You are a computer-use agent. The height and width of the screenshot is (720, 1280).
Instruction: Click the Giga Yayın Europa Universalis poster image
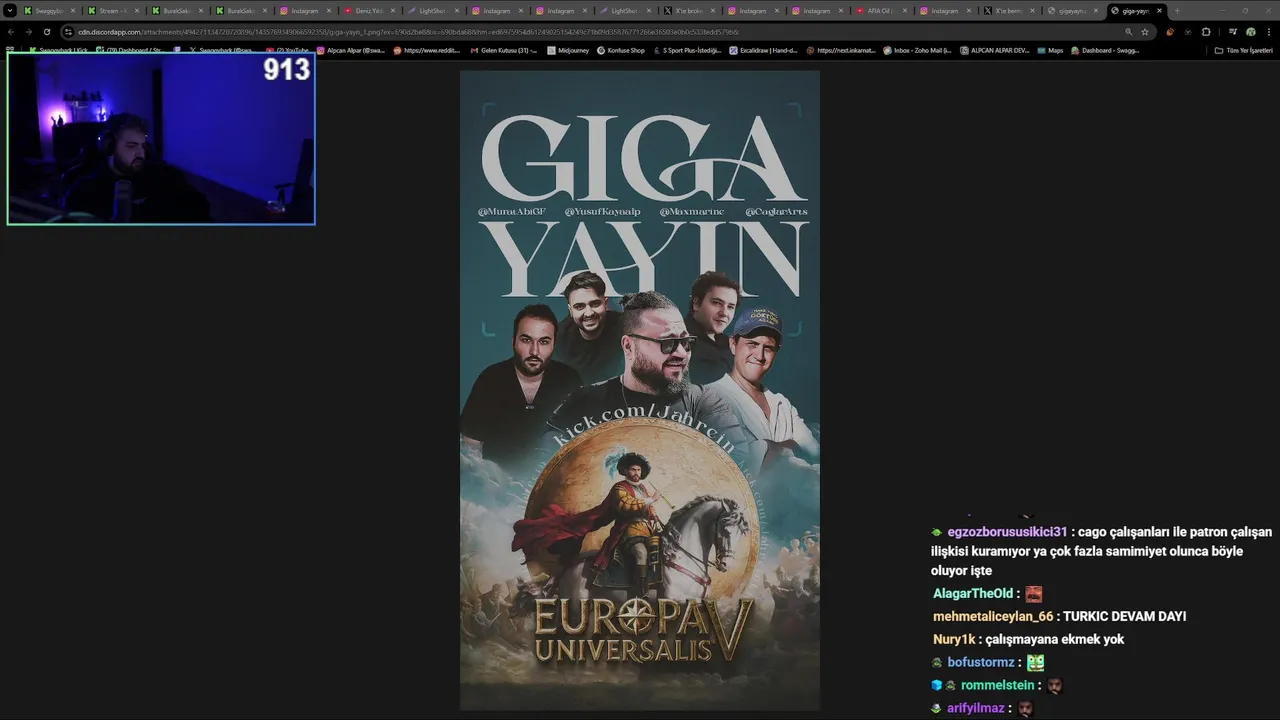tap(640, 390)
